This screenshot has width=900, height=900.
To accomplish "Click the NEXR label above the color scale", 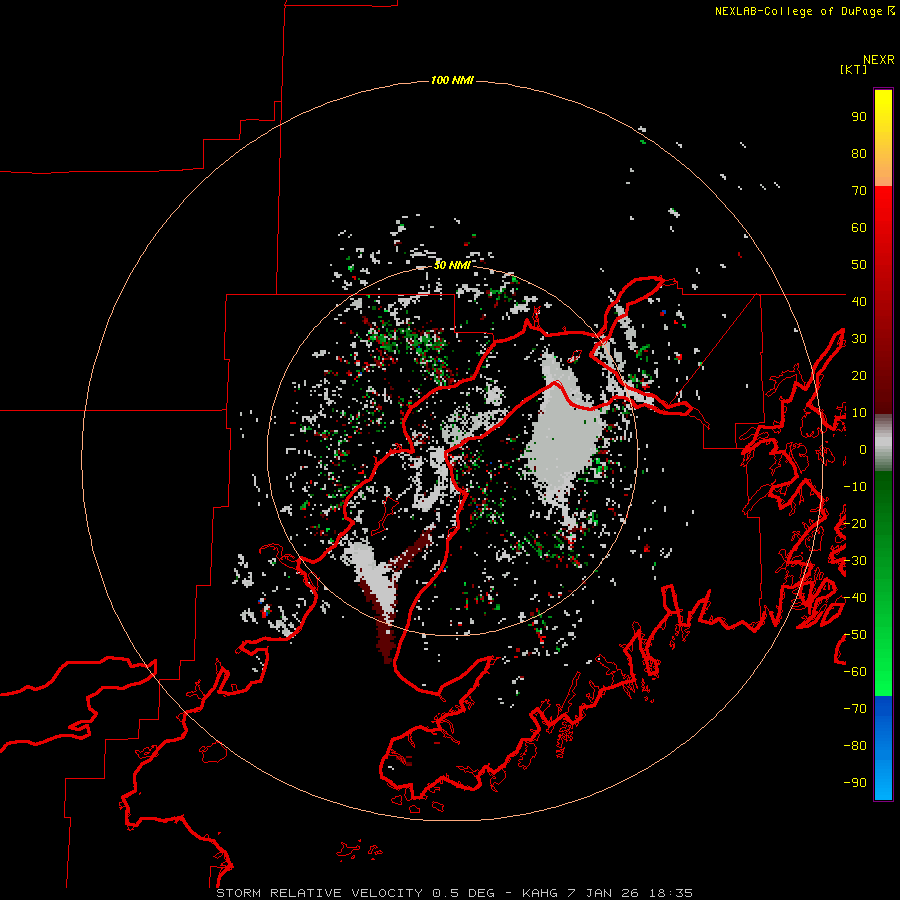I will tap(878, 60).
